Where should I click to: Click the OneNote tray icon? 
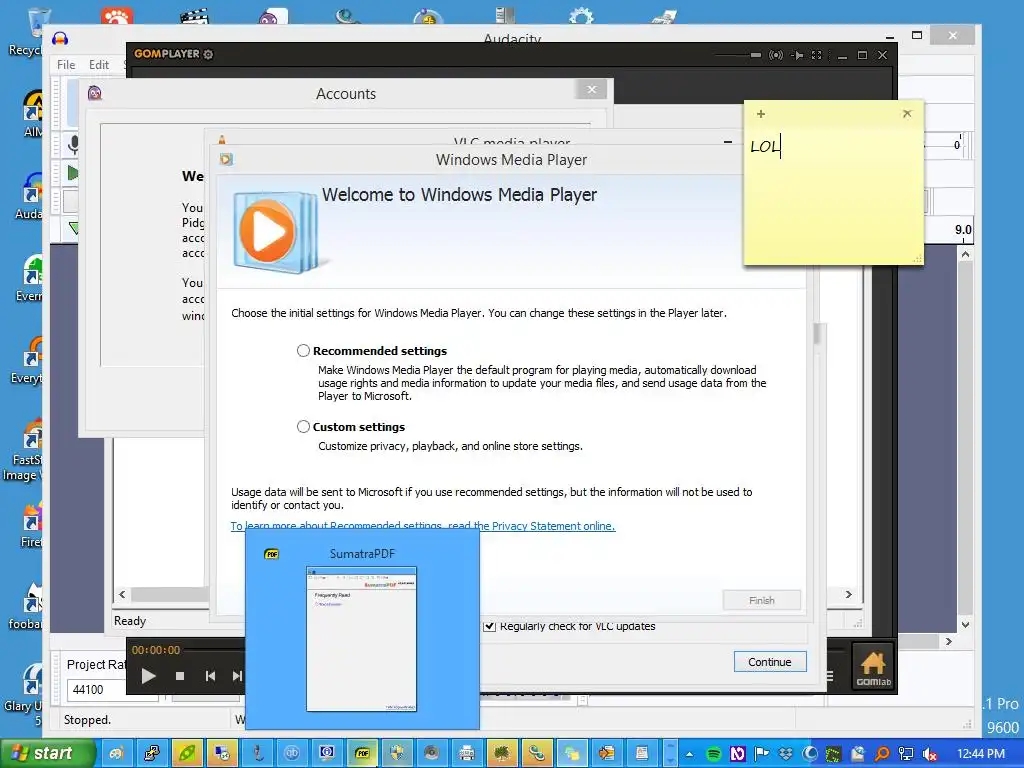tap(737, 754)
